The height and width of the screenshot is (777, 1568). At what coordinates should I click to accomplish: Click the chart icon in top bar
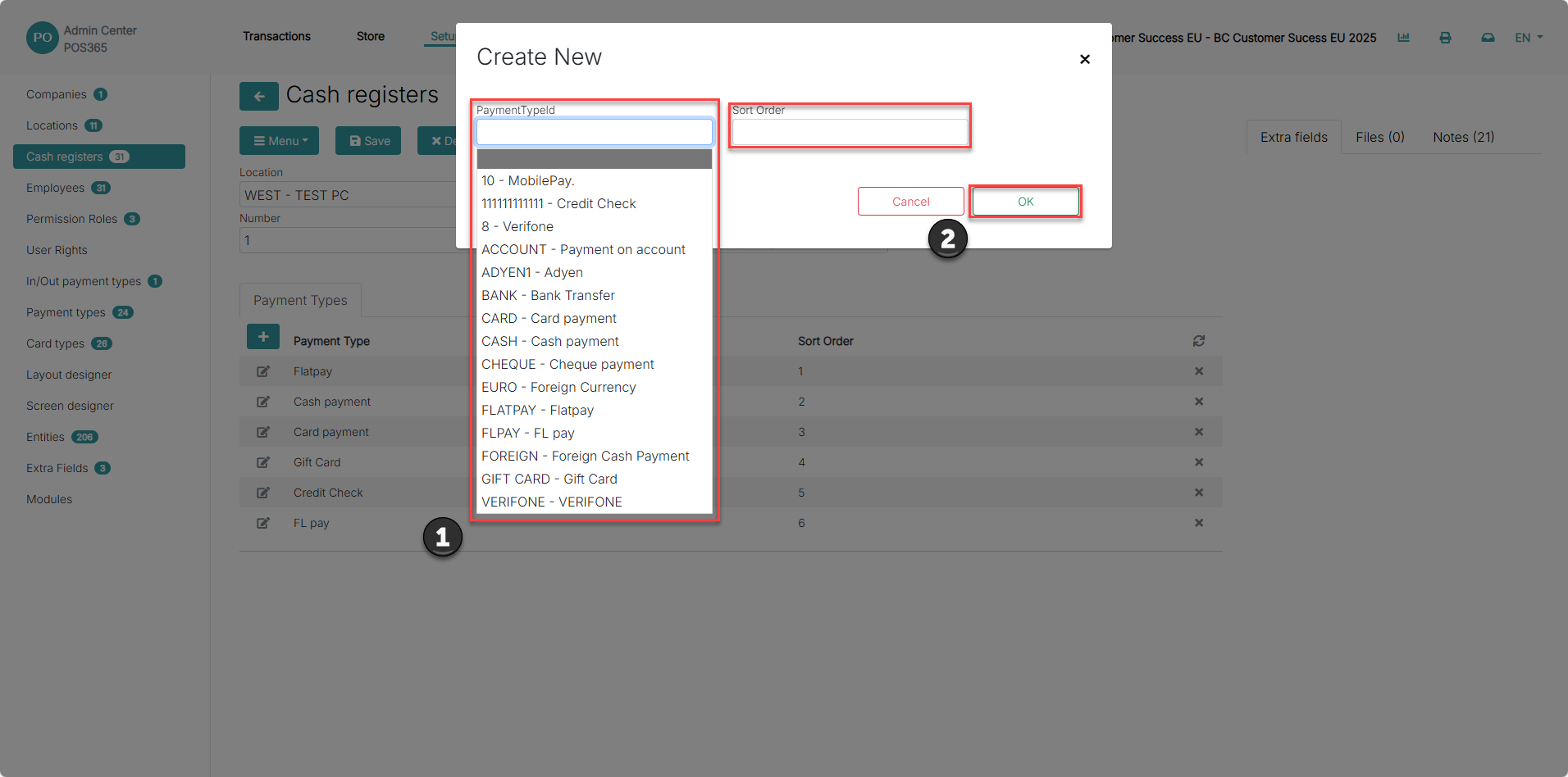1404,38
